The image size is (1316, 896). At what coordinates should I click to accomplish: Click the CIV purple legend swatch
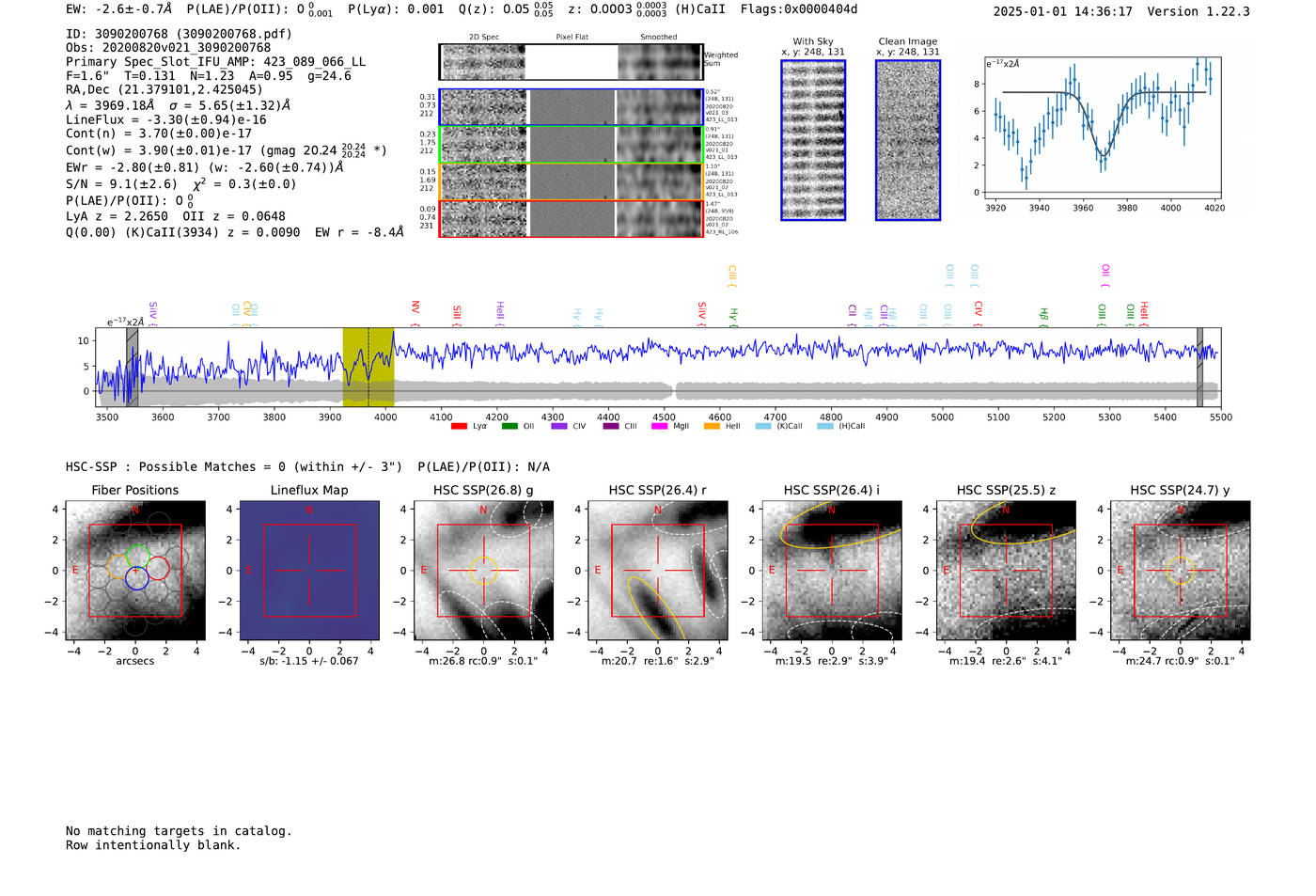(x=559, y=427)
